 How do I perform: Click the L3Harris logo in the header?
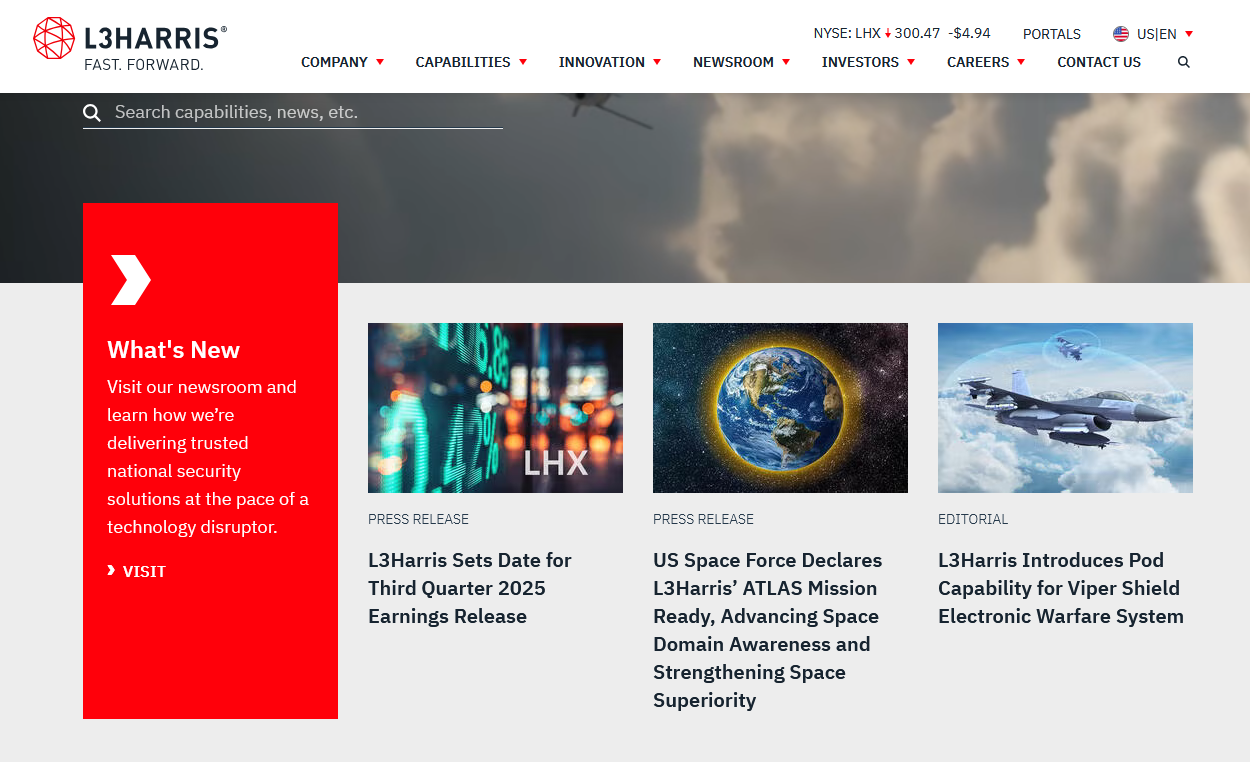pyautogui.click(x=130, y=45)
